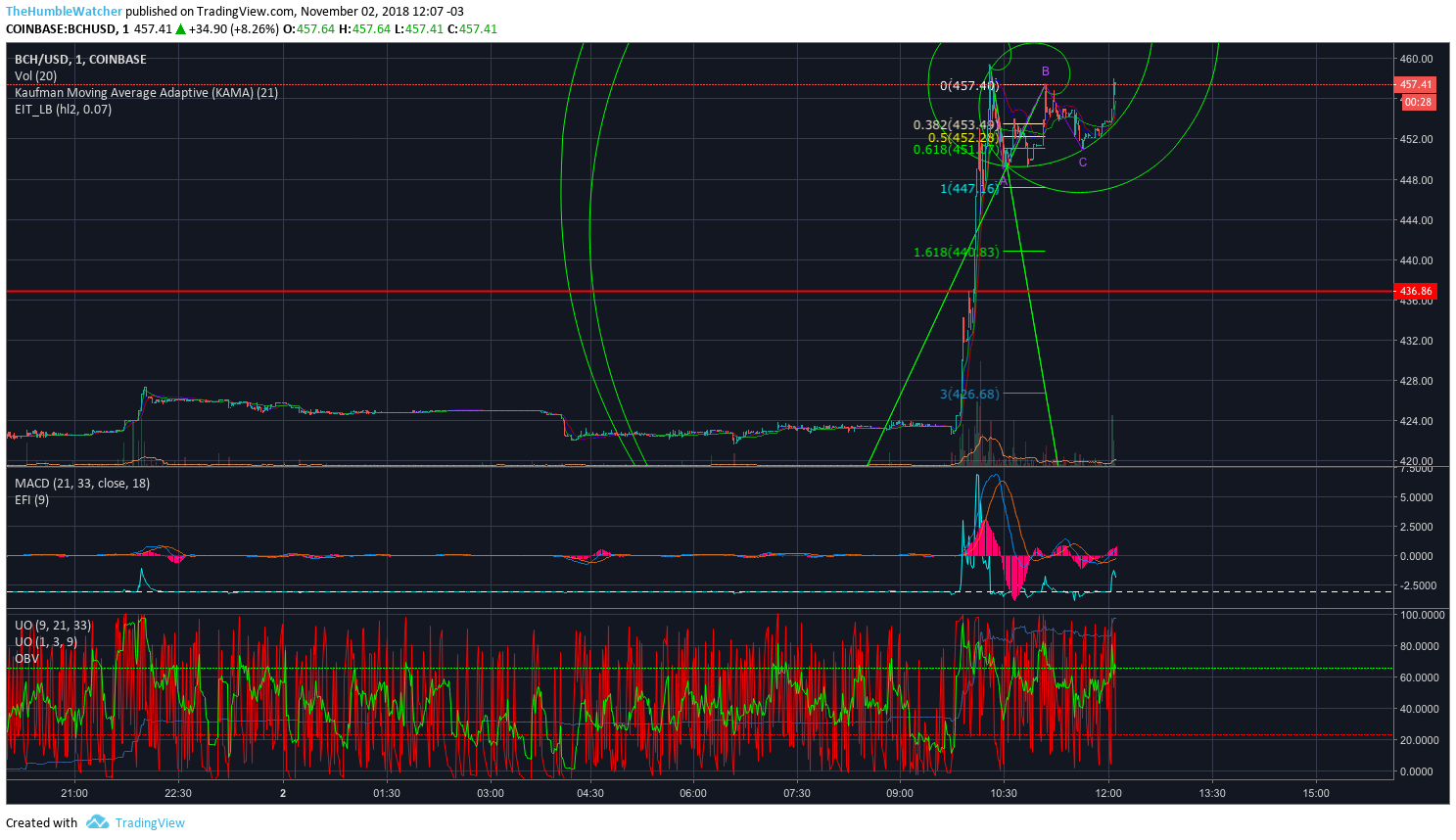Select the 3(426.68) Fibonacci extension label
The height and width of the screenshot is (840, 1456).
[969, 394]
